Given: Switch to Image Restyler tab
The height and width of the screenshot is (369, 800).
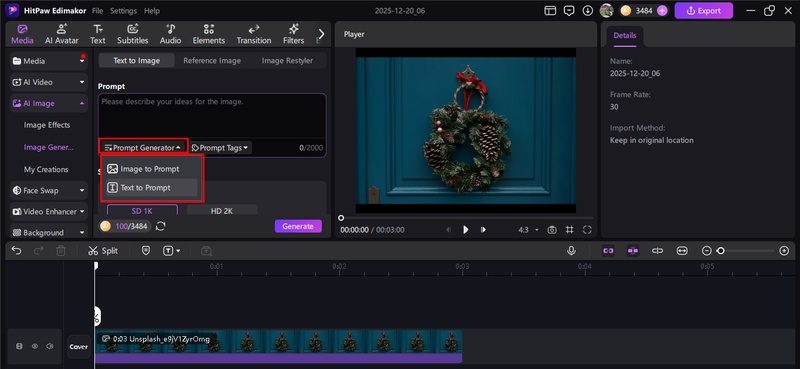Looking at the screenshot, I should [x=287, y=60].
